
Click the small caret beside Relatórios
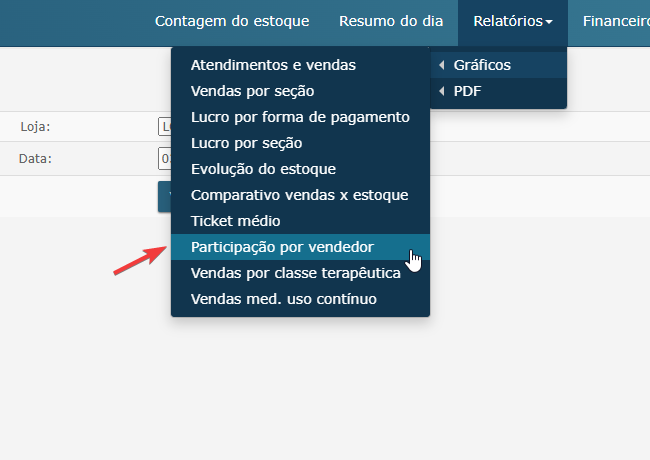click(x=549, y=22)
